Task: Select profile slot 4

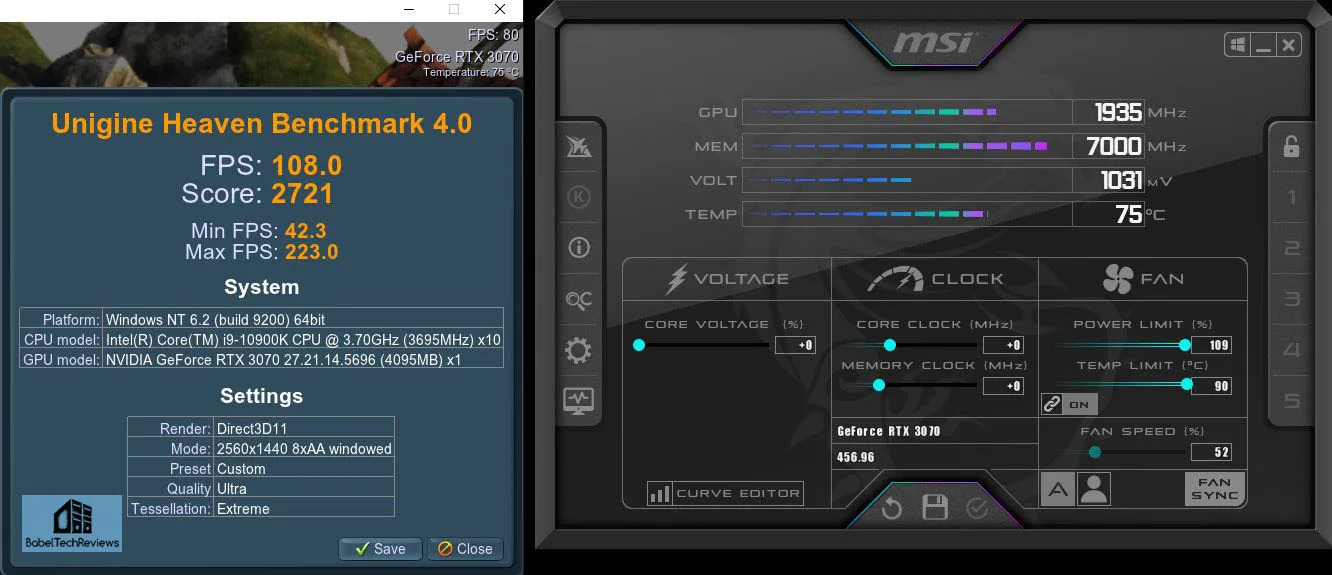Action: (1291, 350)
